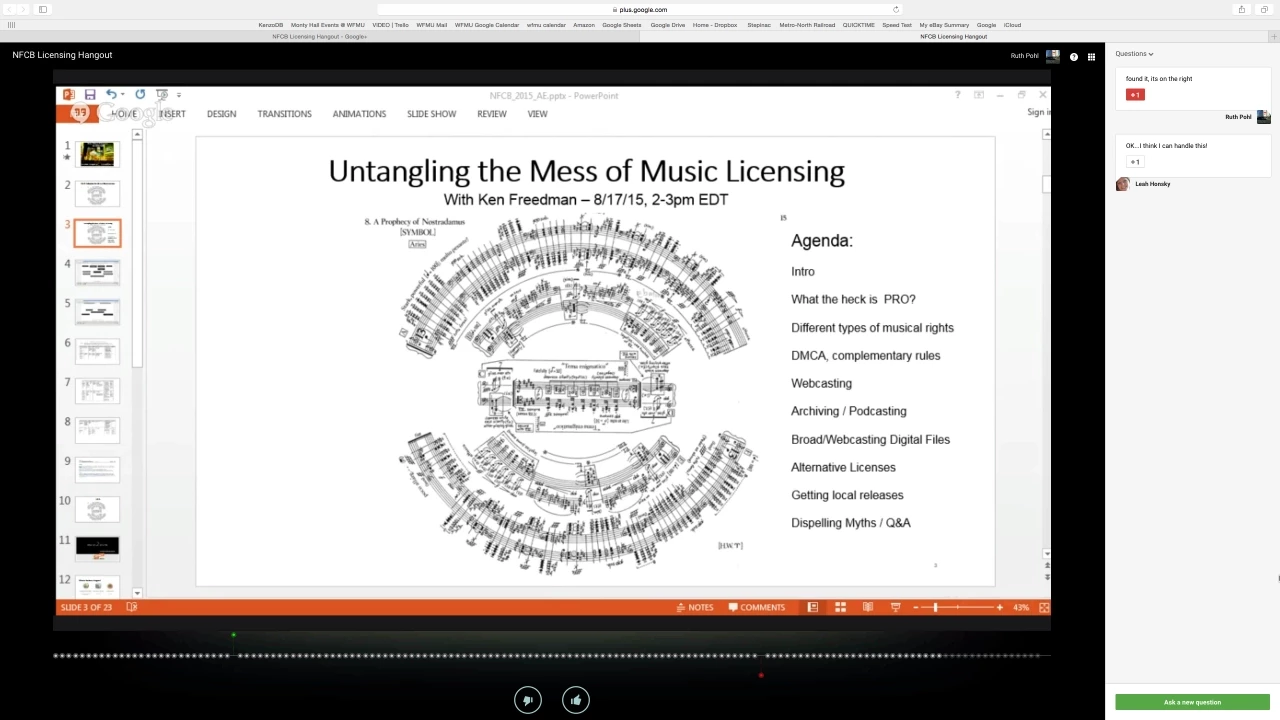Image resolution: width=1280 pixels, height=720 pixels.
Task: Open My eBay Summary bookmark
Action: 944,25
